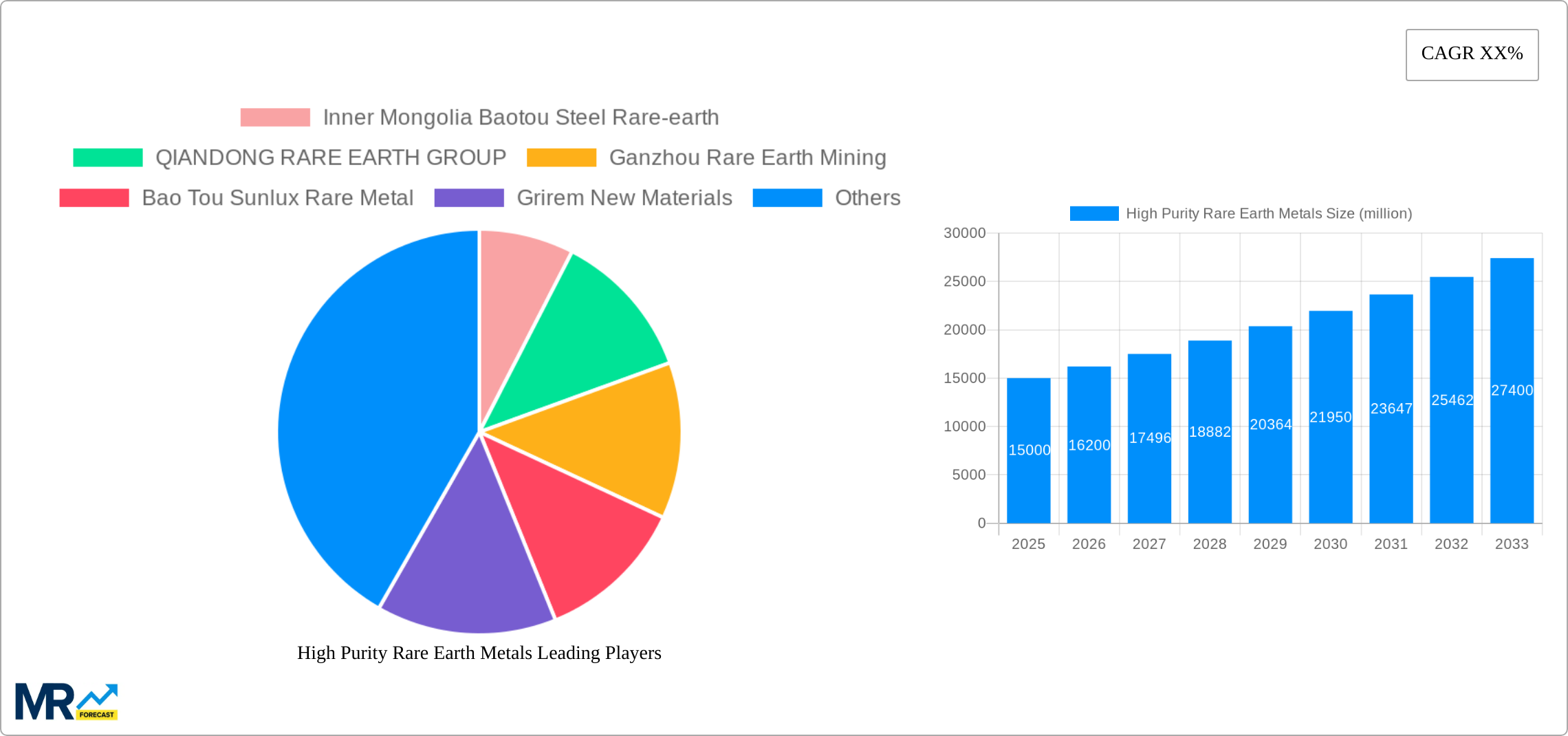Image resolution: width=1568 pixels, height=736 pixels.
Task: Select the purple Grirem New Materials swatch
Action: pos(470,198)
